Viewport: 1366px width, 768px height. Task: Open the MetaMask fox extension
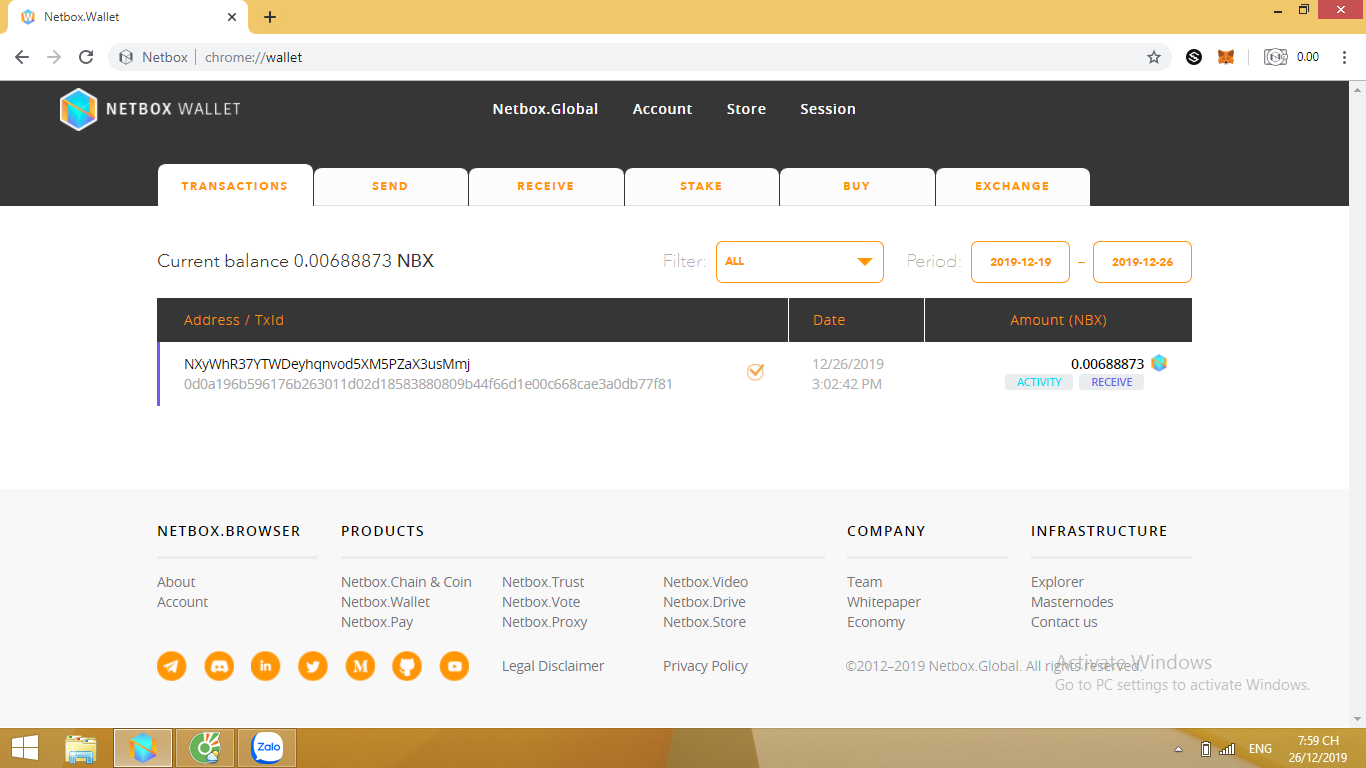(1226, 57)
